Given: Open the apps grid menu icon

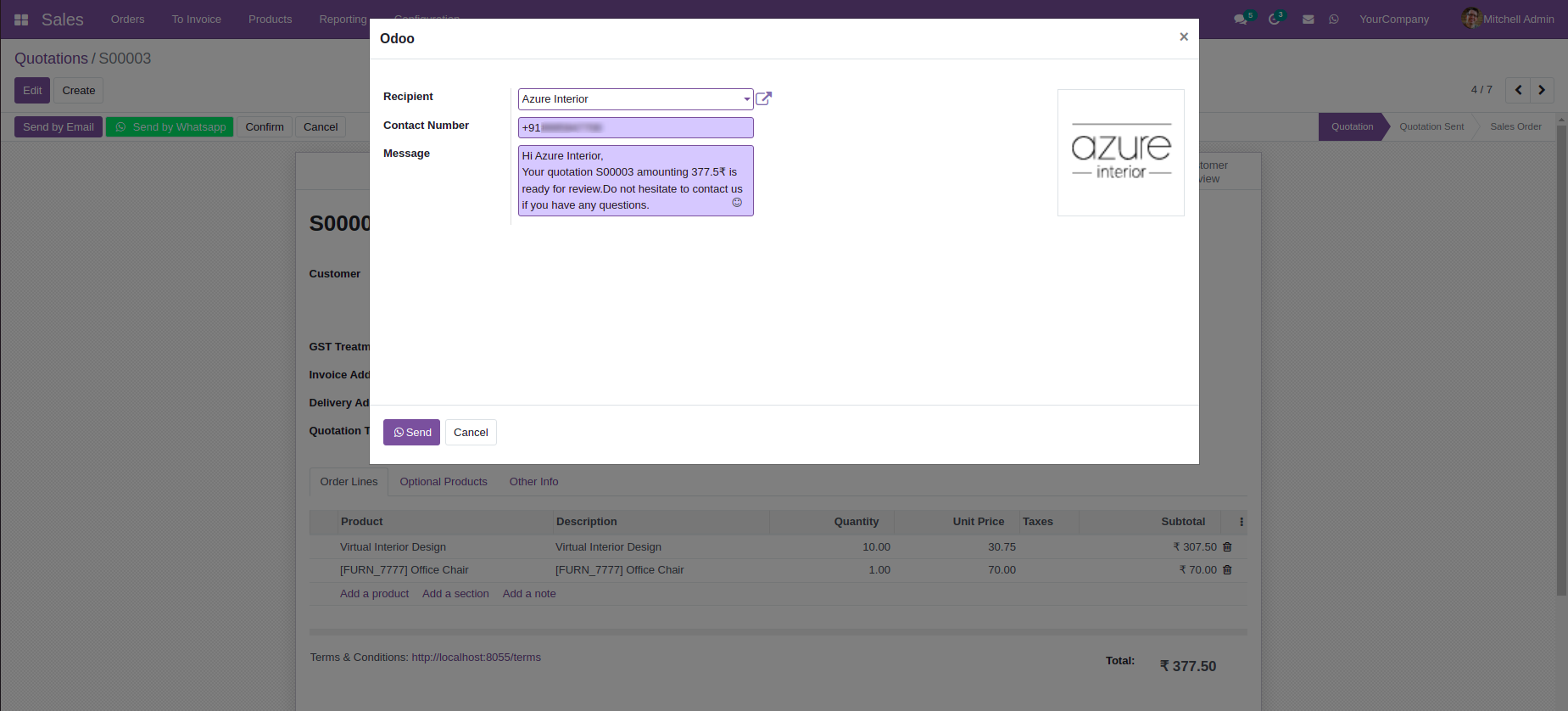Looking at the screenshot, I should pos(21,20).
